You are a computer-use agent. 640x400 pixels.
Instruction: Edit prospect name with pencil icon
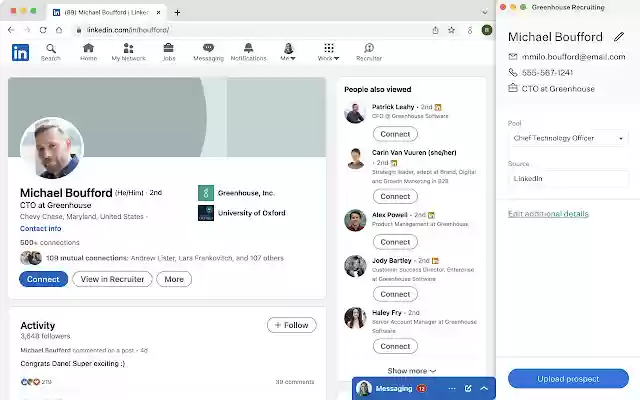point(619,37)
